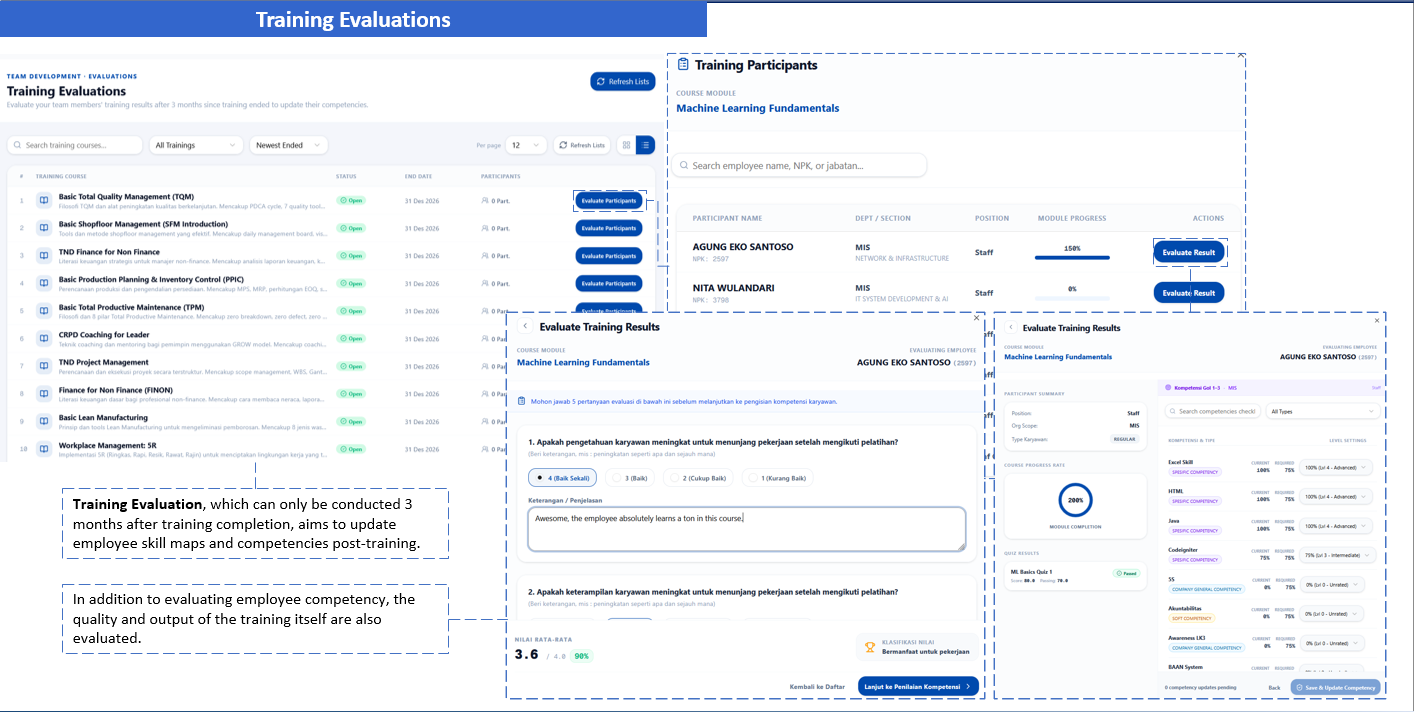Close the competency evaluation panel

pos(1376,320)
